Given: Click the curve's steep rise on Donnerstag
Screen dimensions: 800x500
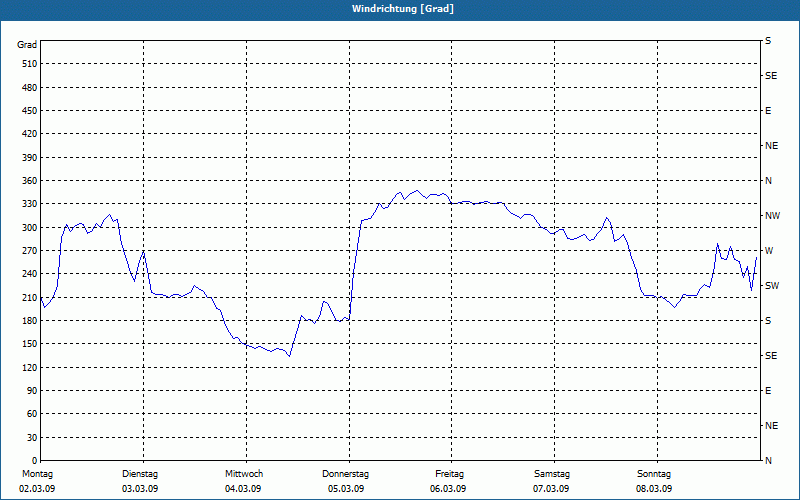Looking at the screenshot, I should [355, 265].
